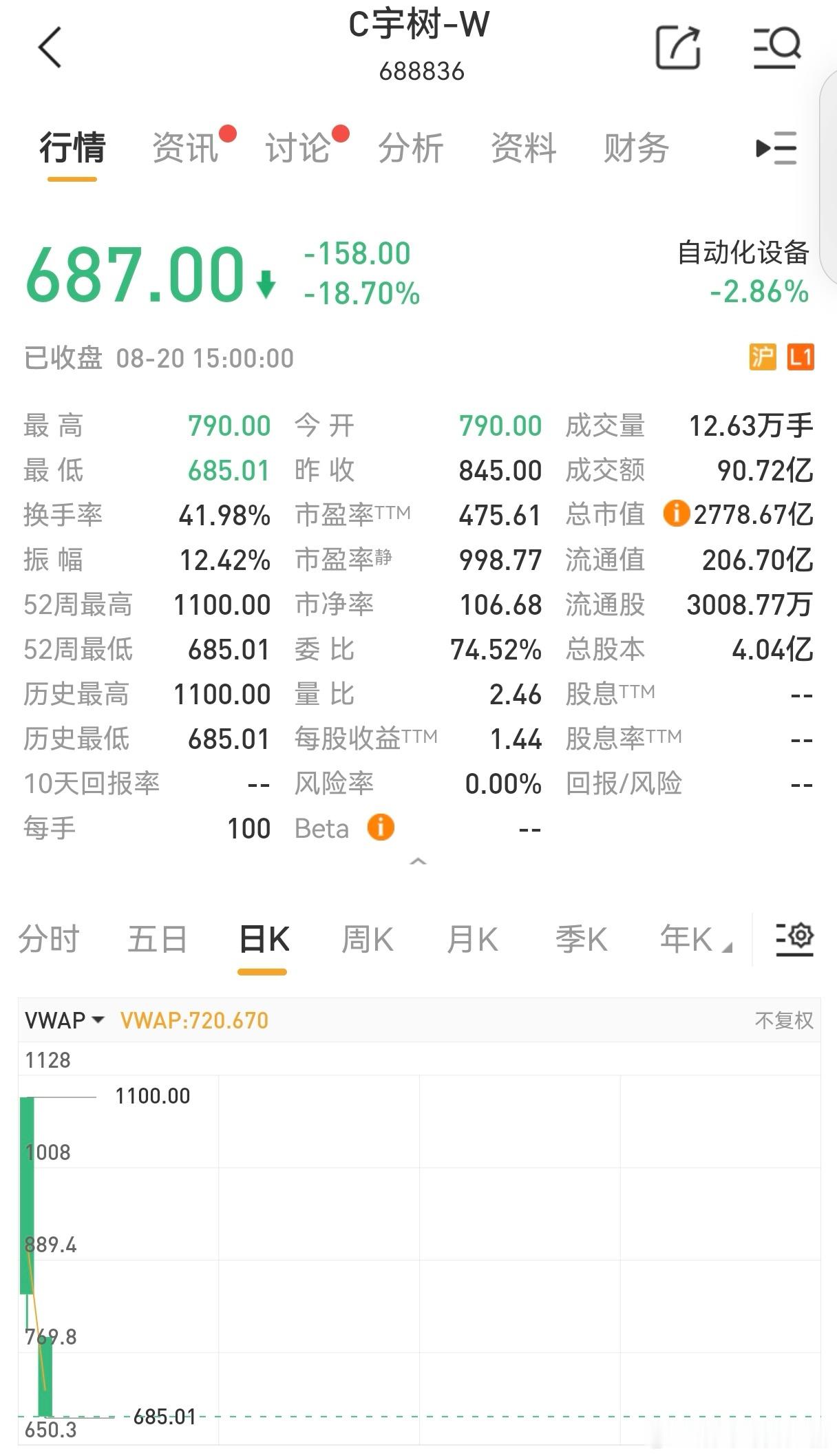The width and height of the screenshot is (837, 1456).
Task: Tap the 量比 value 2.46
Action: tap(516, 695)
